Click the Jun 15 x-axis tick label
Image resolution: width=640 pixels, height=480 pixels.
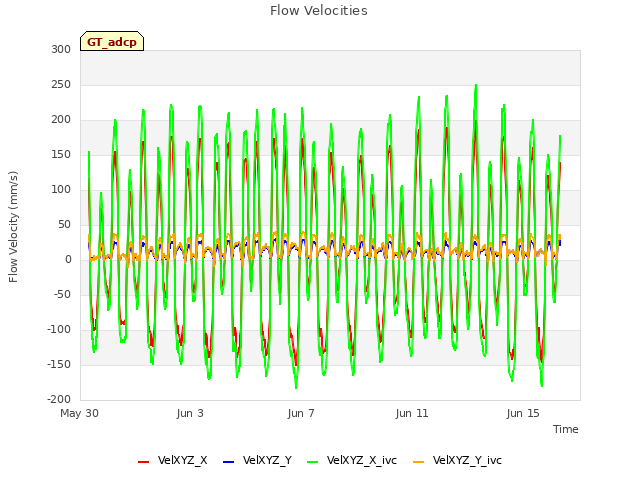[x=523, y=413]
